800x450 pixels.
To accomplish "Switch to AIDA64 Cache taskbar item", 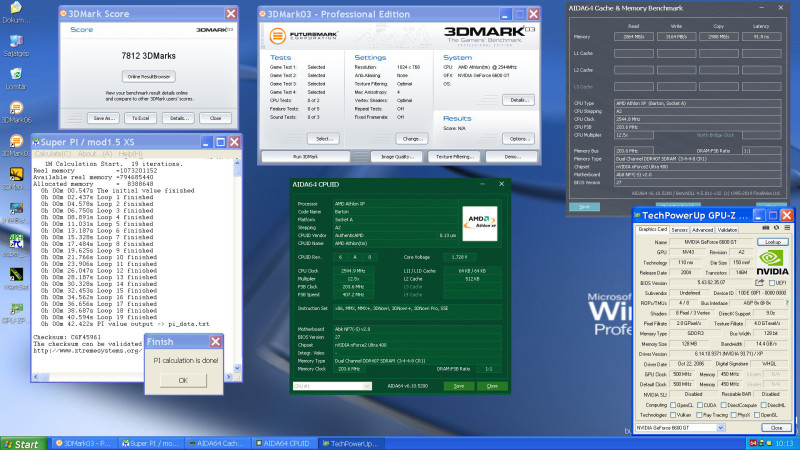I will tap(218, 443).
